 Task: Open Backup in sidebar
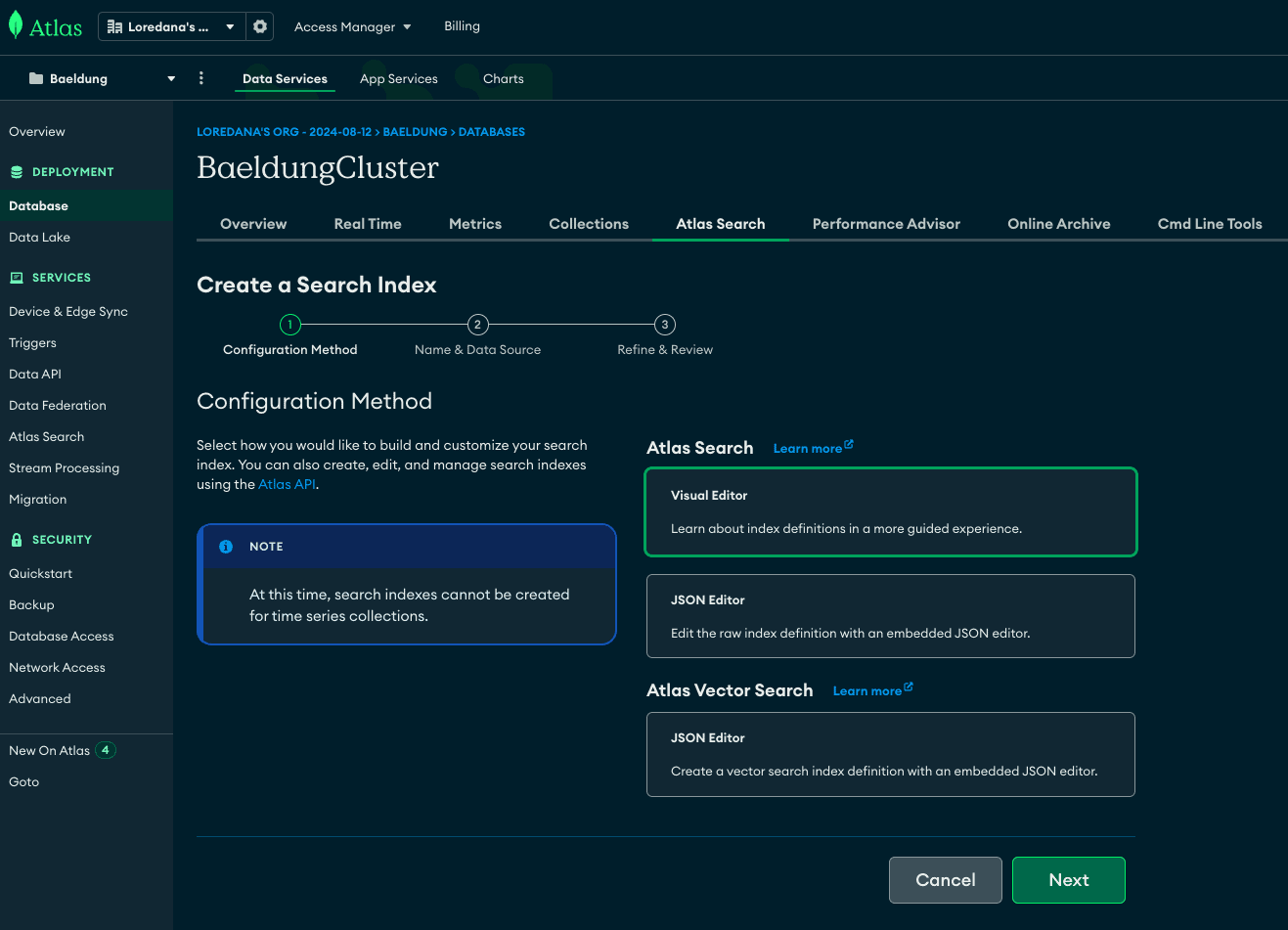(31, 605)
